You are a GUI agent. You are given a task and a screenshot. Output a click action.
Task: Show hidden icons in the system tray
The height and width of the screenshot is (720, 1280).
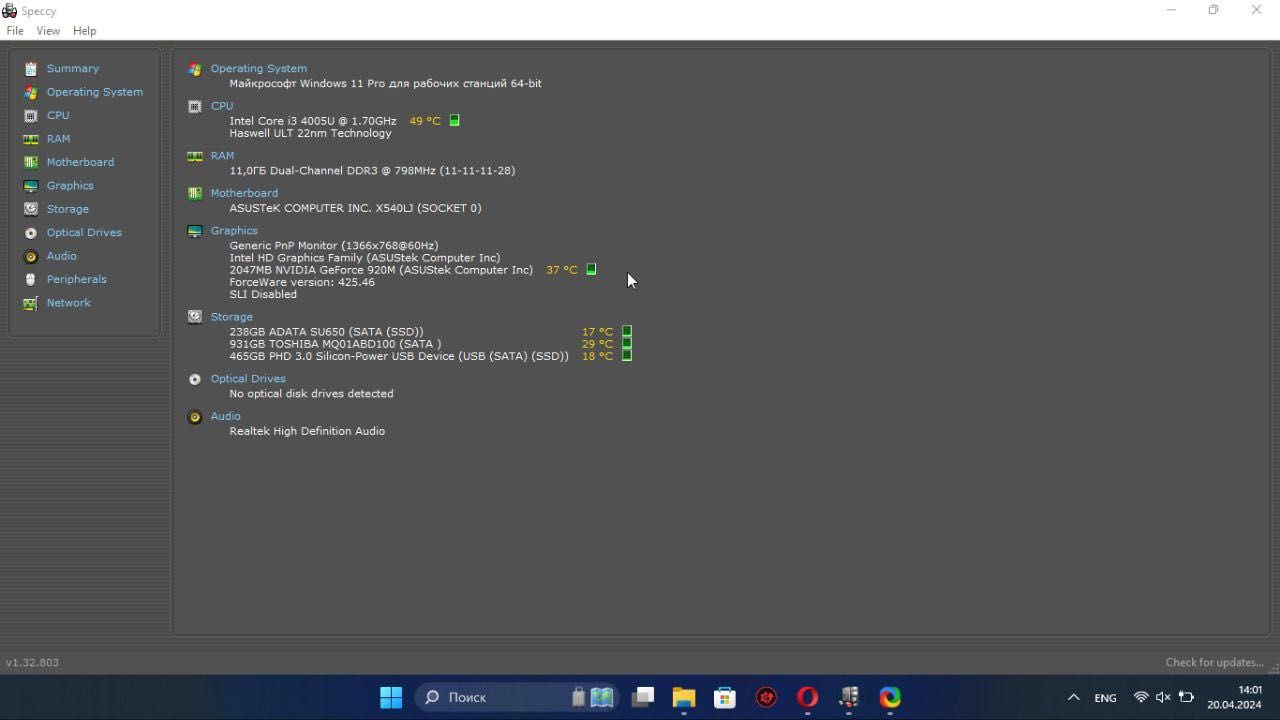[1073, 697]
